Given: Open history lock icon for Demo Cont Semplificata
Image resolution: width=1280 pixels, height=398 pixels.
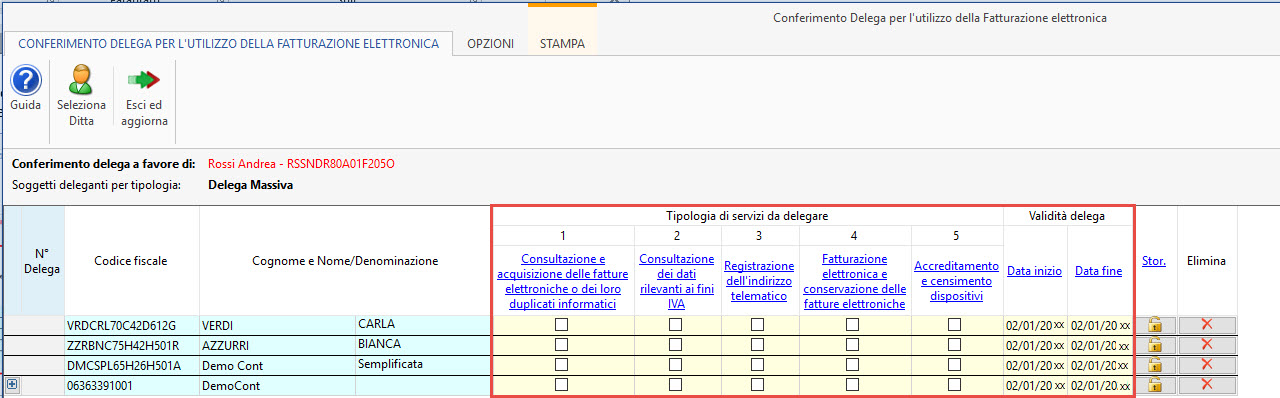Looking at the screenshot, I should (x=1154, y=365).
